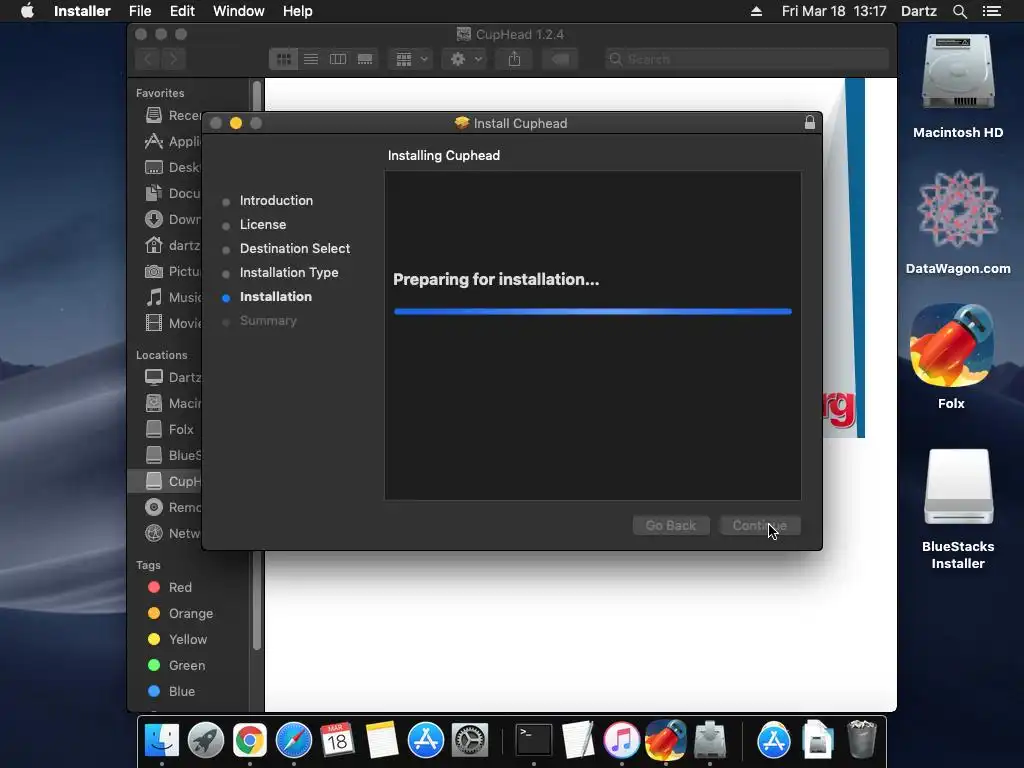Open the Help menu
The image size is (1024, 768).
point(297,11)
